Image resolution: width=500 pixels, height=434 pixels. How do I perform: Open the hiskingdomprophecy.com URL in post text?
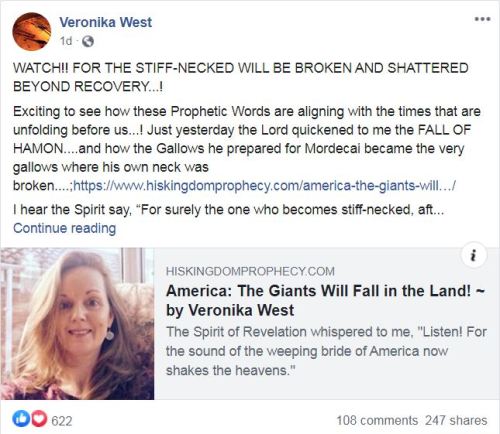[264, 185]
